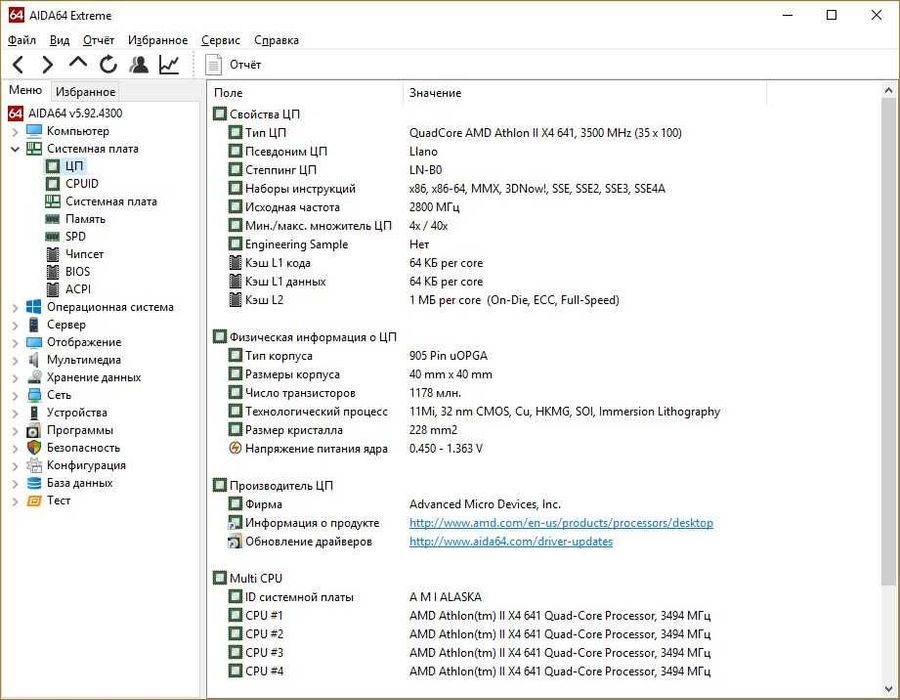The image size is (900, 700).
Task: Click the Компьютер monitor icon
Action: pyautogui.click(x=34, y=131)
